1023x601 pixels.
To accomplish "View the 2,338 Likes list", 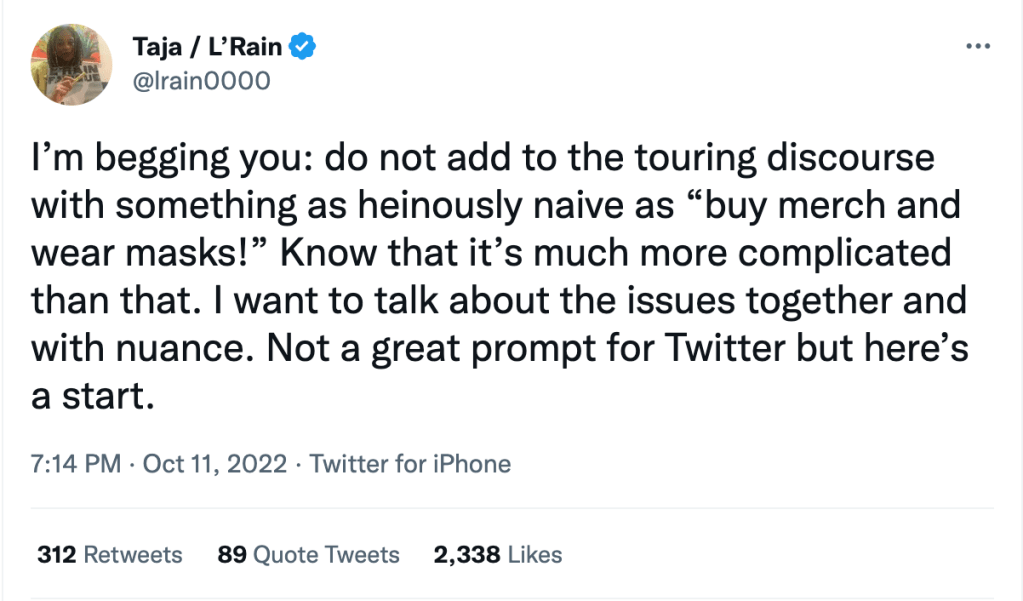I will 497,554.
